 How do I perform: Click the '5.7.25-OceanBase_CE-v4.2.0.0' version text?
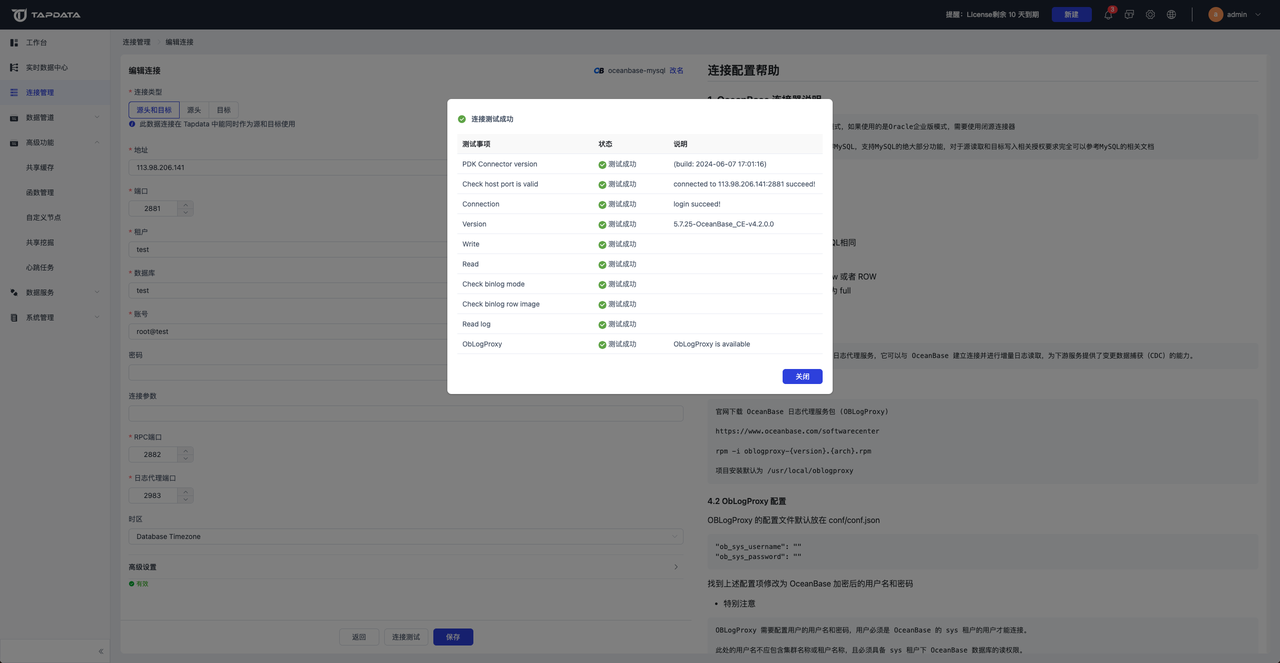(x=723, y=224)
